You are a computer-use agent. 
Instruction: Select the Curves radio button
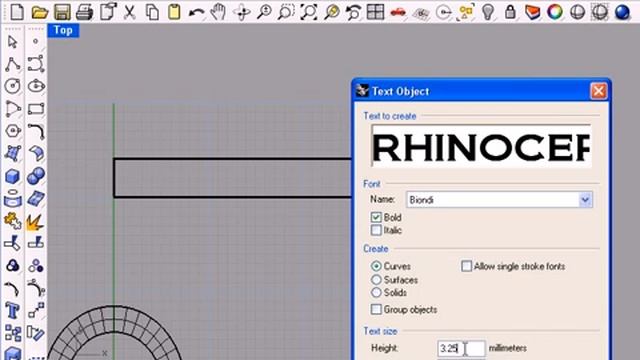click(376, 266)
